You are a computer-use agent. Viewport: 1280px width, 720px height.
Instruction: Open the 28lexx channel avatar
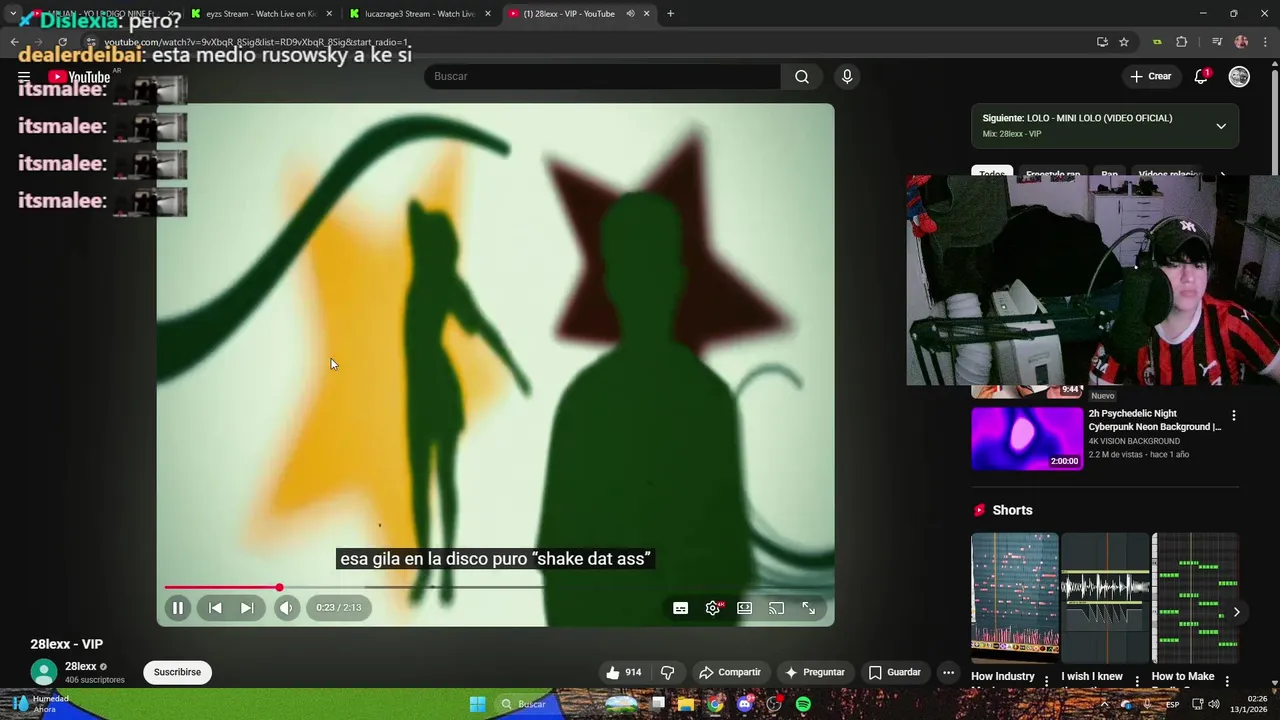(44, 672)
